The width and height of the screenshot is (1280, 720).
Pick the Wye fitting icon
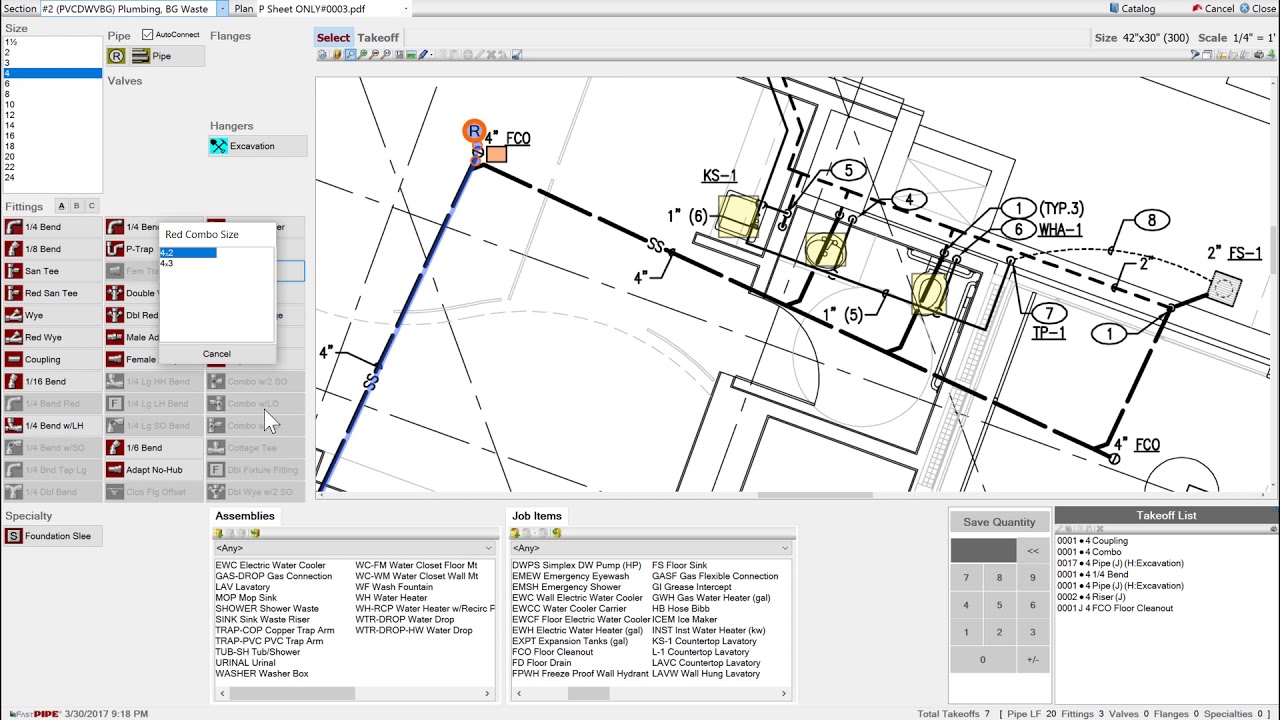click(x=14, y=315)
